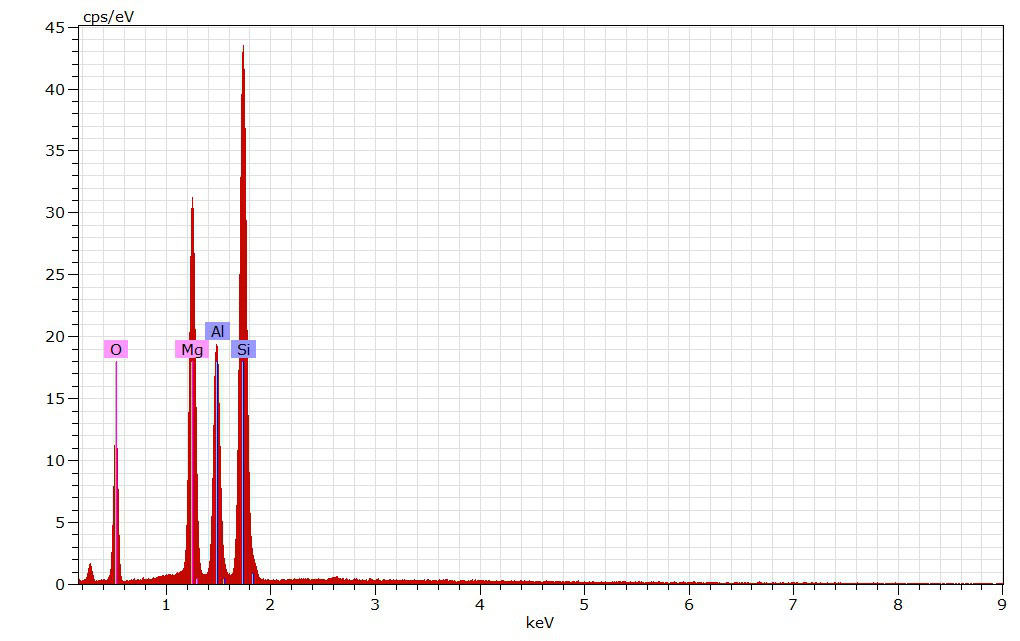The width and height of the screenshot is (1020, 641).
Task: Select the Si element label
Action: (243, 349)
